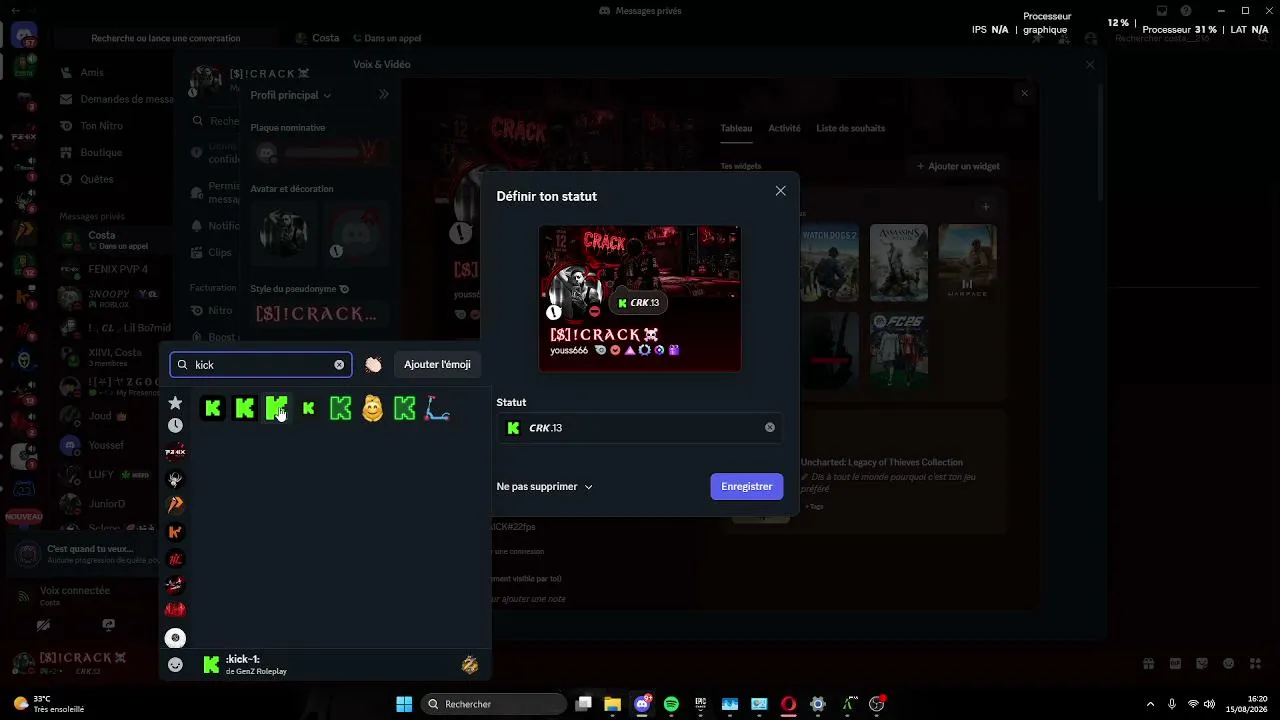Click Ajouter un widget
Screen dimensions: 1280x720
pos(957,166)
